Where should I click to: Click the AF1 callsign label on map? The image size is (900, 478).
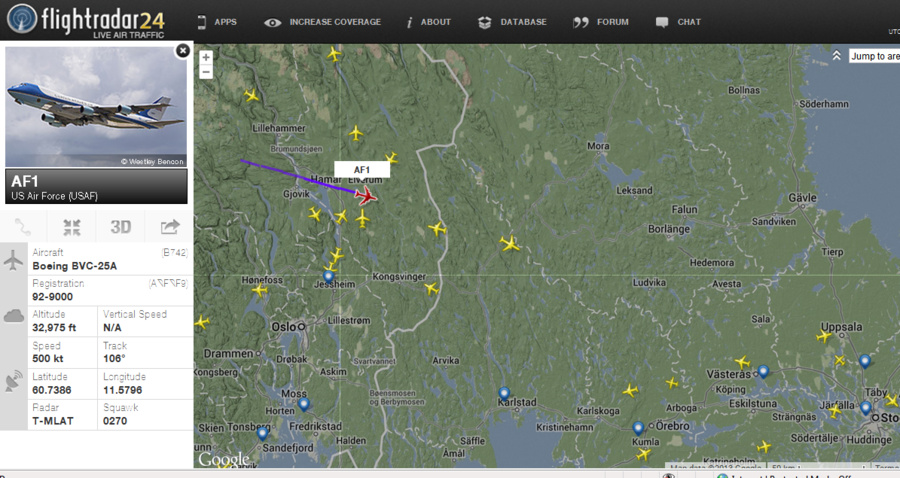point(362,169)
